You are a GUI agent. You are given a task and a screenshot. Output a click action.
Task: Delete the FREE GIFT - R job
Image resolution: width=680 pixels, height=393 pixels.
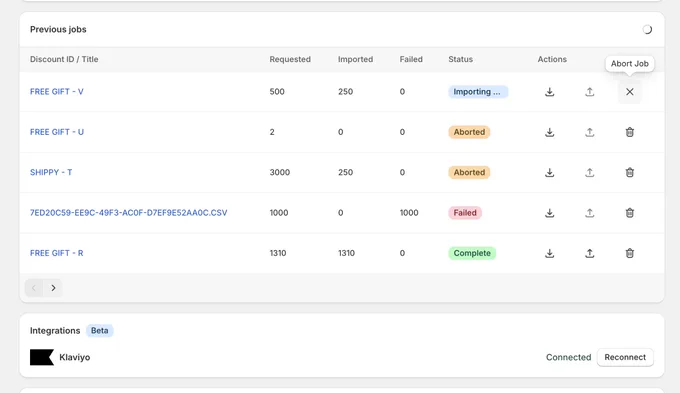click(x=630, y=253)
